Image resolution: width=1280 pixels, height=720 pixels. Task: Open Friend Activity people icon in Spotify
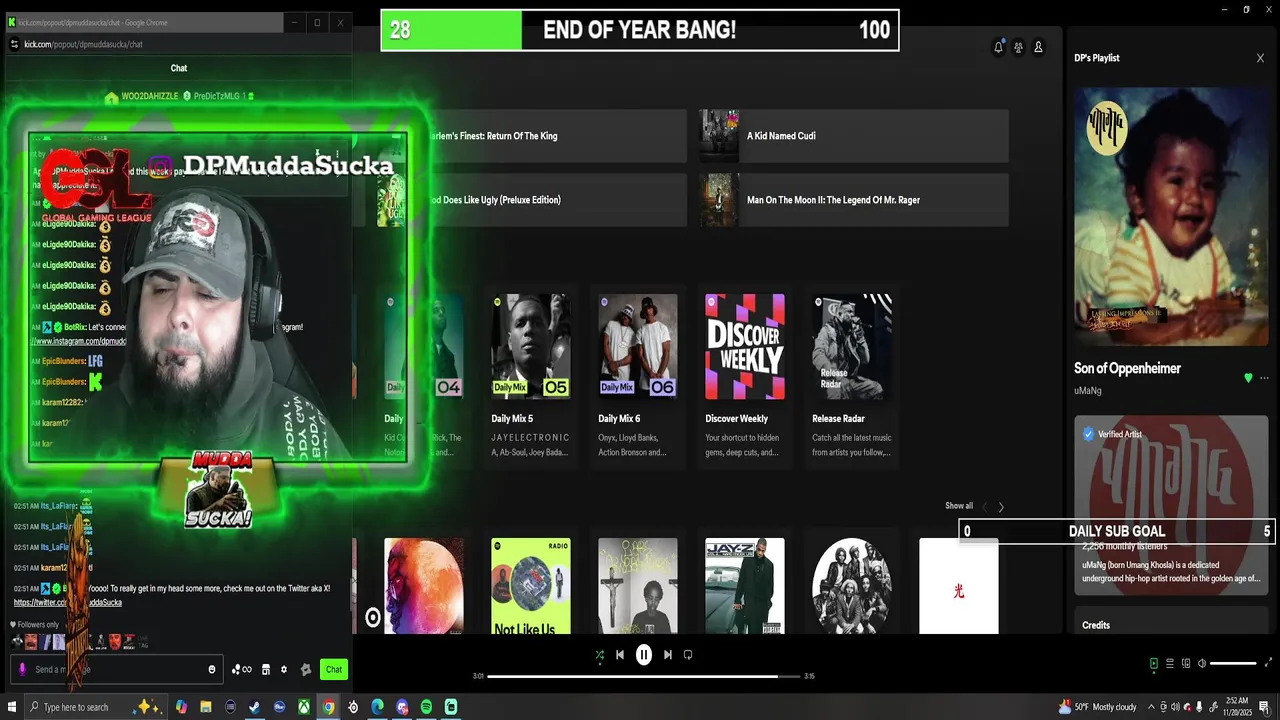pyautogui.click(x=1018, y=47)
